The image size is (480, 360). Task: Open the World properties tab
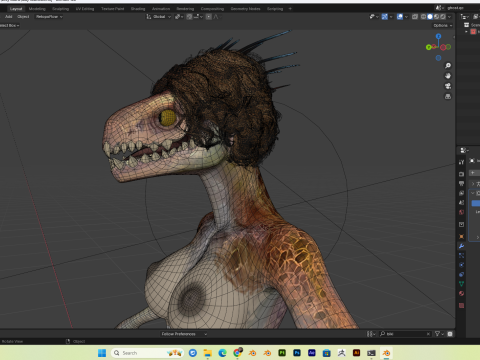461,212
